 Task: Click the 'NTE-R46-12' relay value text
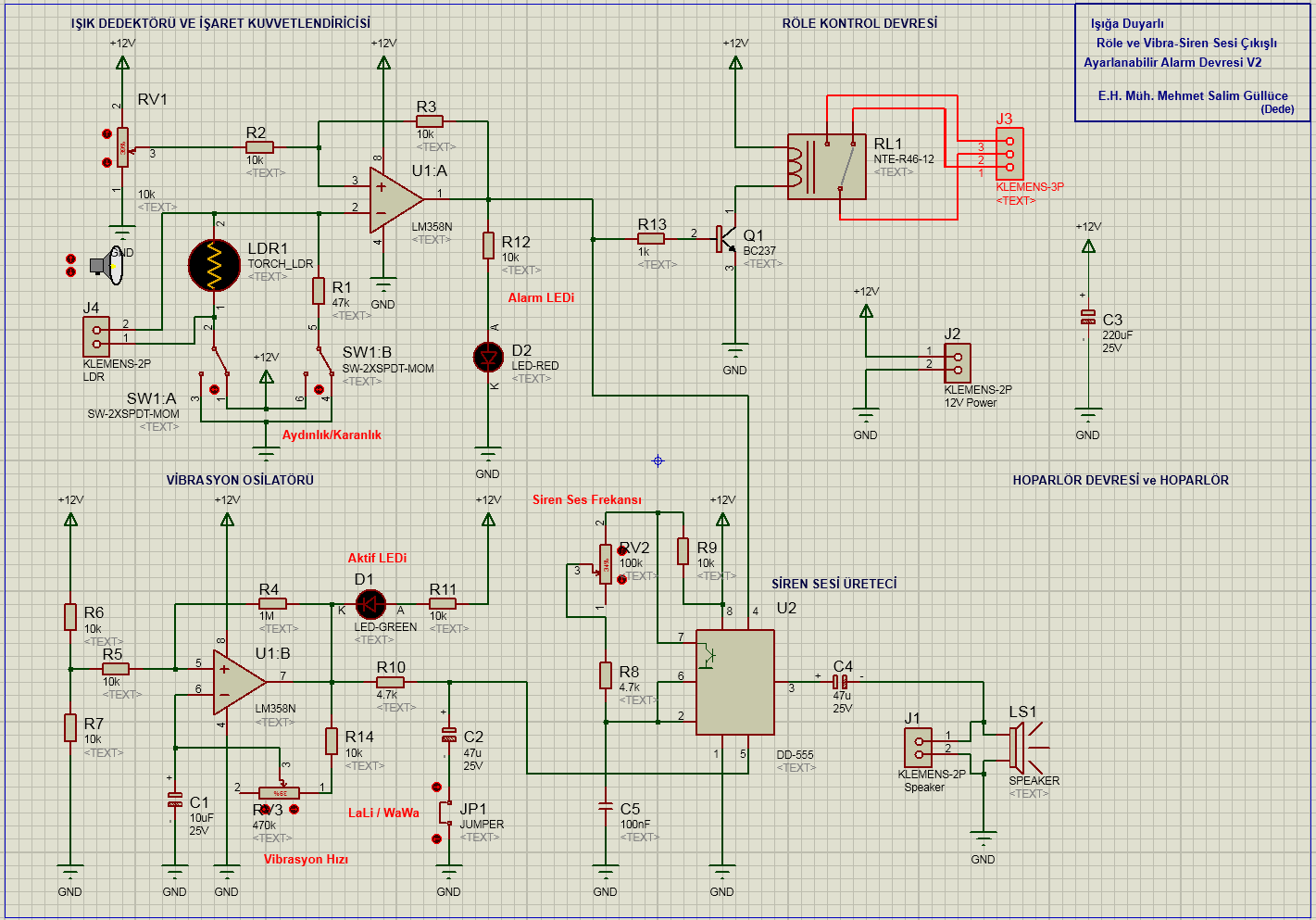904,159
